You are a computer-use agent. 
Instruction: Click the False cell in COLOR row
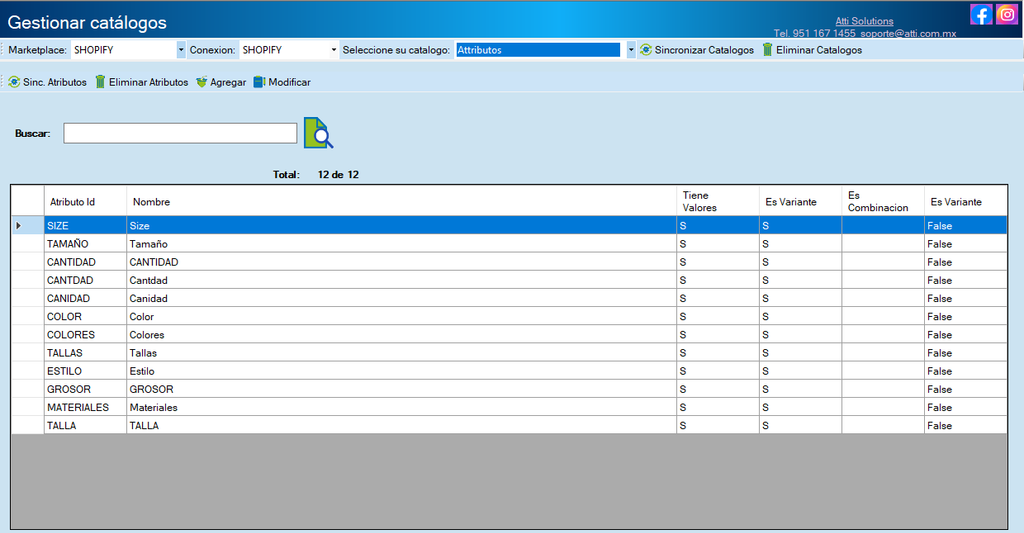[x=965, y=317]
